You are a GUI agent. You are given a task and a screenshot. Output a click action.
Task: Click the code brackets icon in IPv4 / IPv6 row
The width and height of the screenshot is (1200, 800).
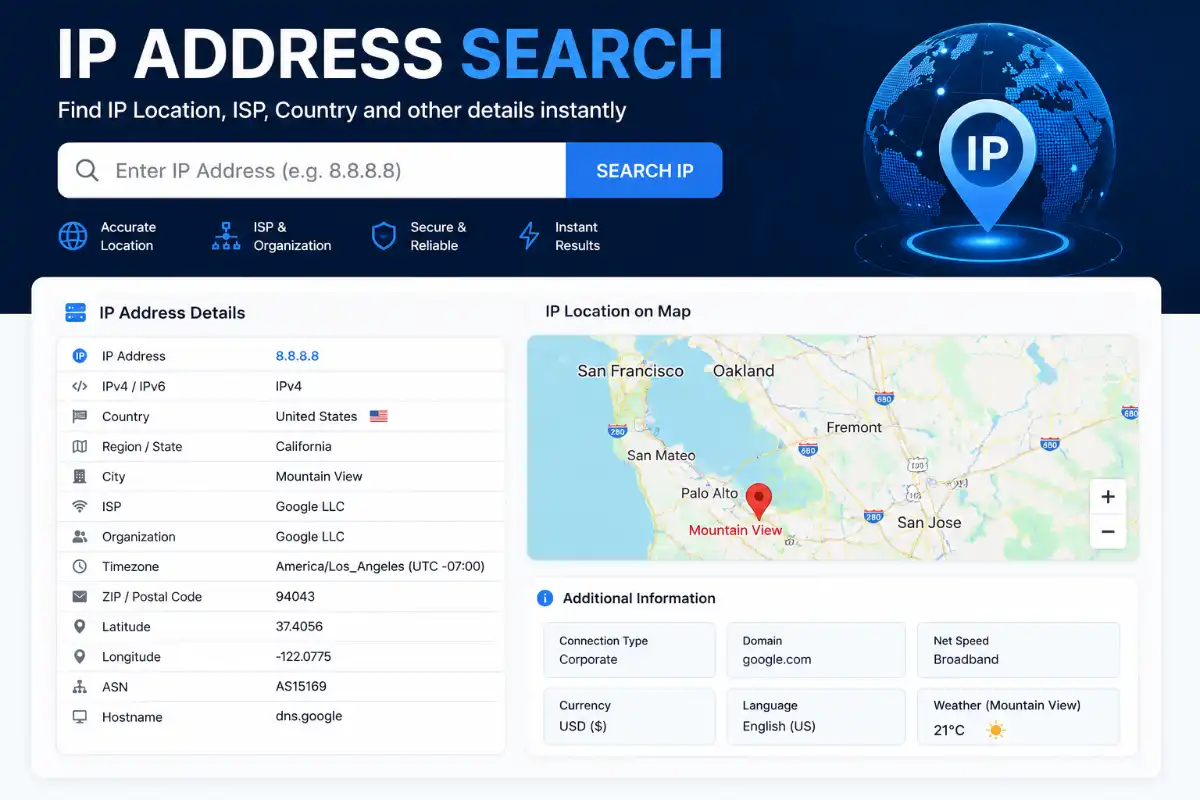(80, 386)
